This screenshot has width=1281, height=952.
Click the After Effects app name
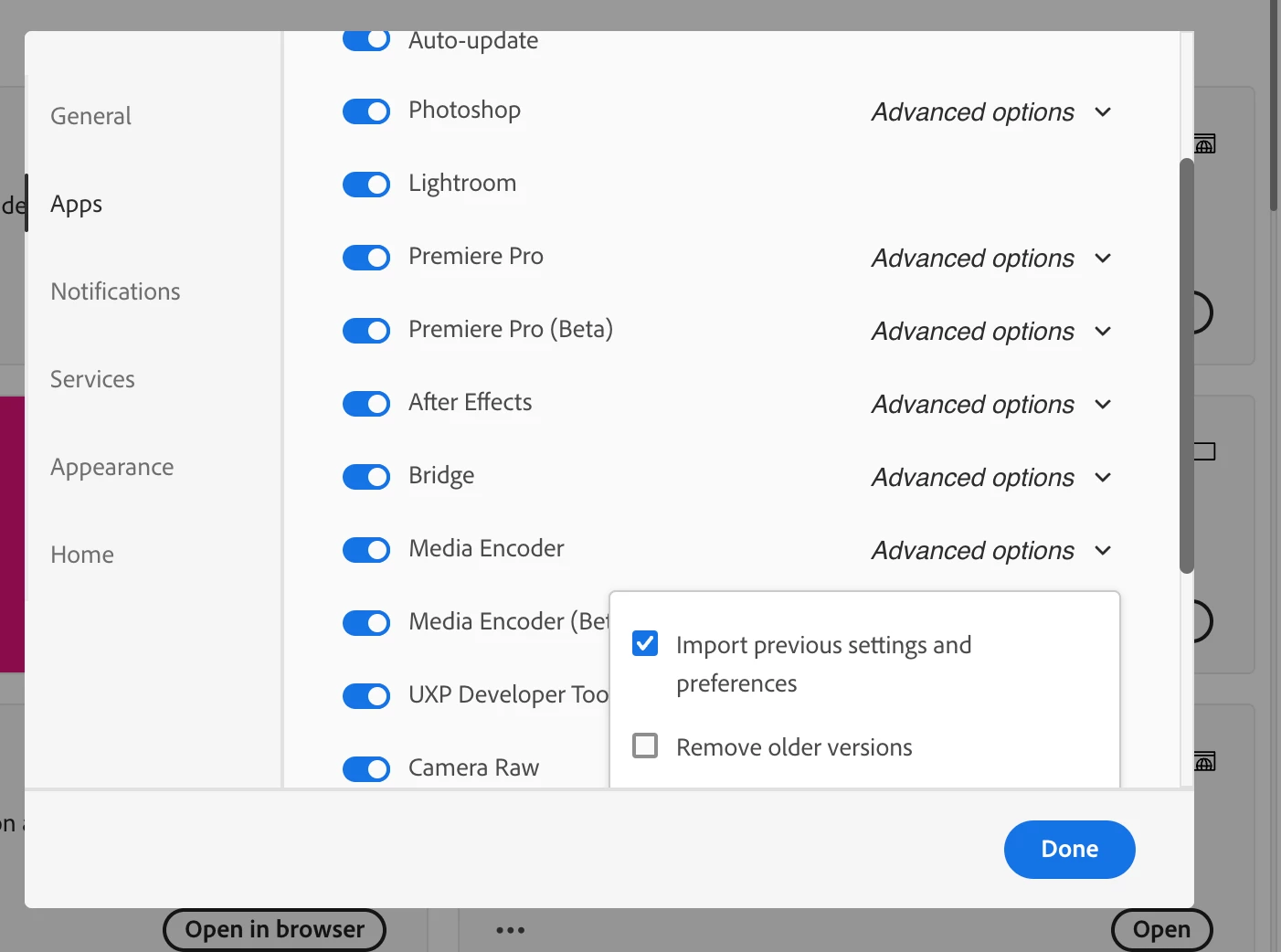click(471, 402)
